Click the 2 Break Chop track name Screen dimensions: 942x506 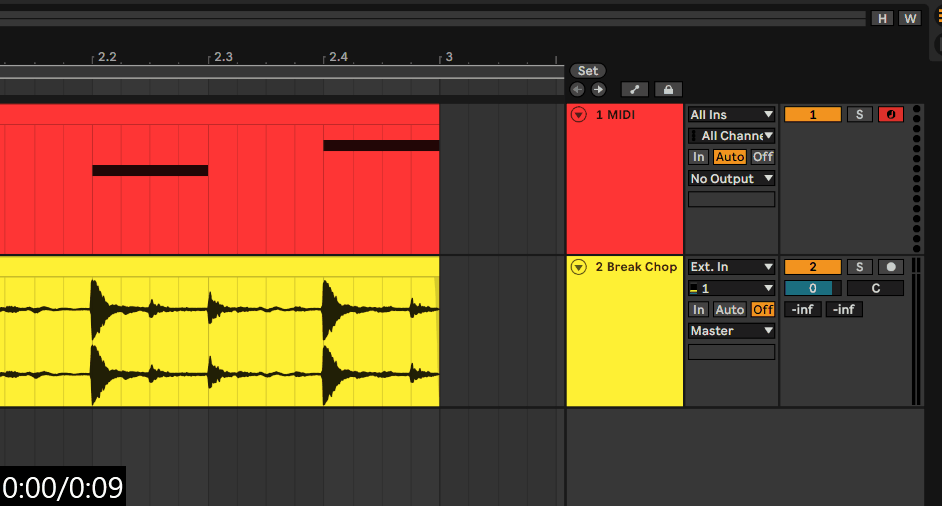click(x=636, y=267)
